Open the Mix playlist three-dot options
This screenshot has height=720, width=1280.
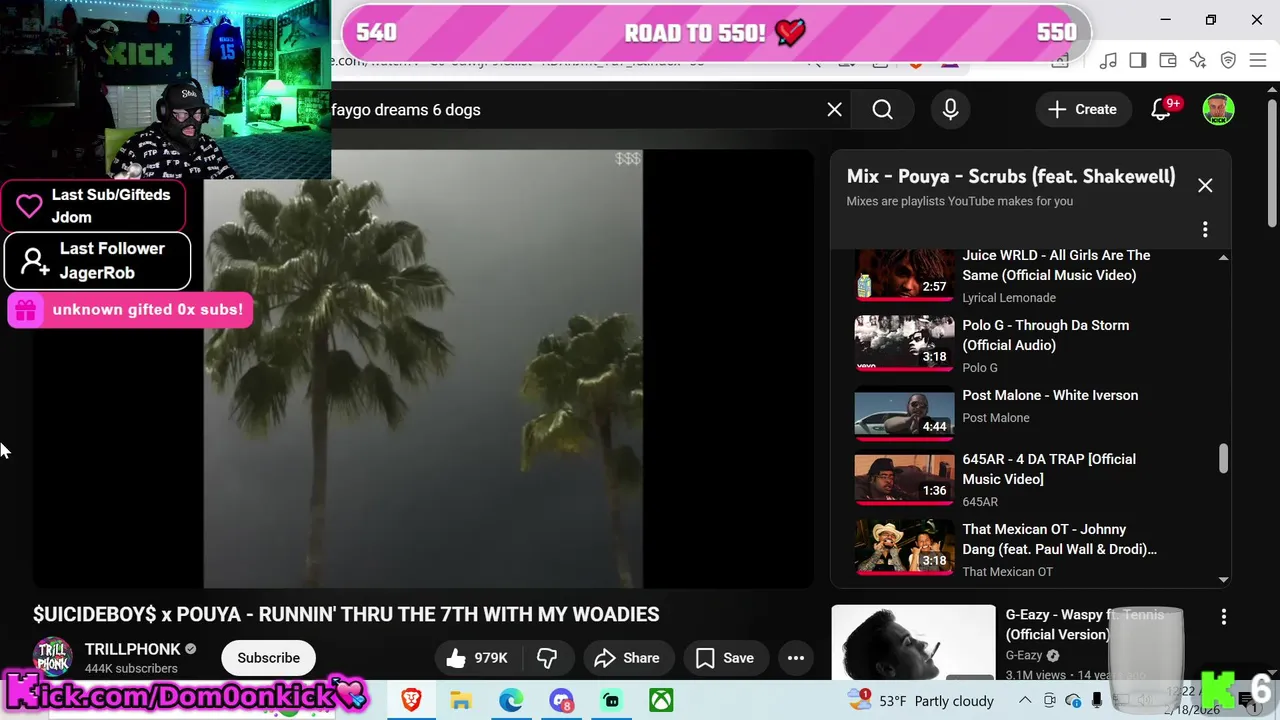click(x=1205, y=230)
